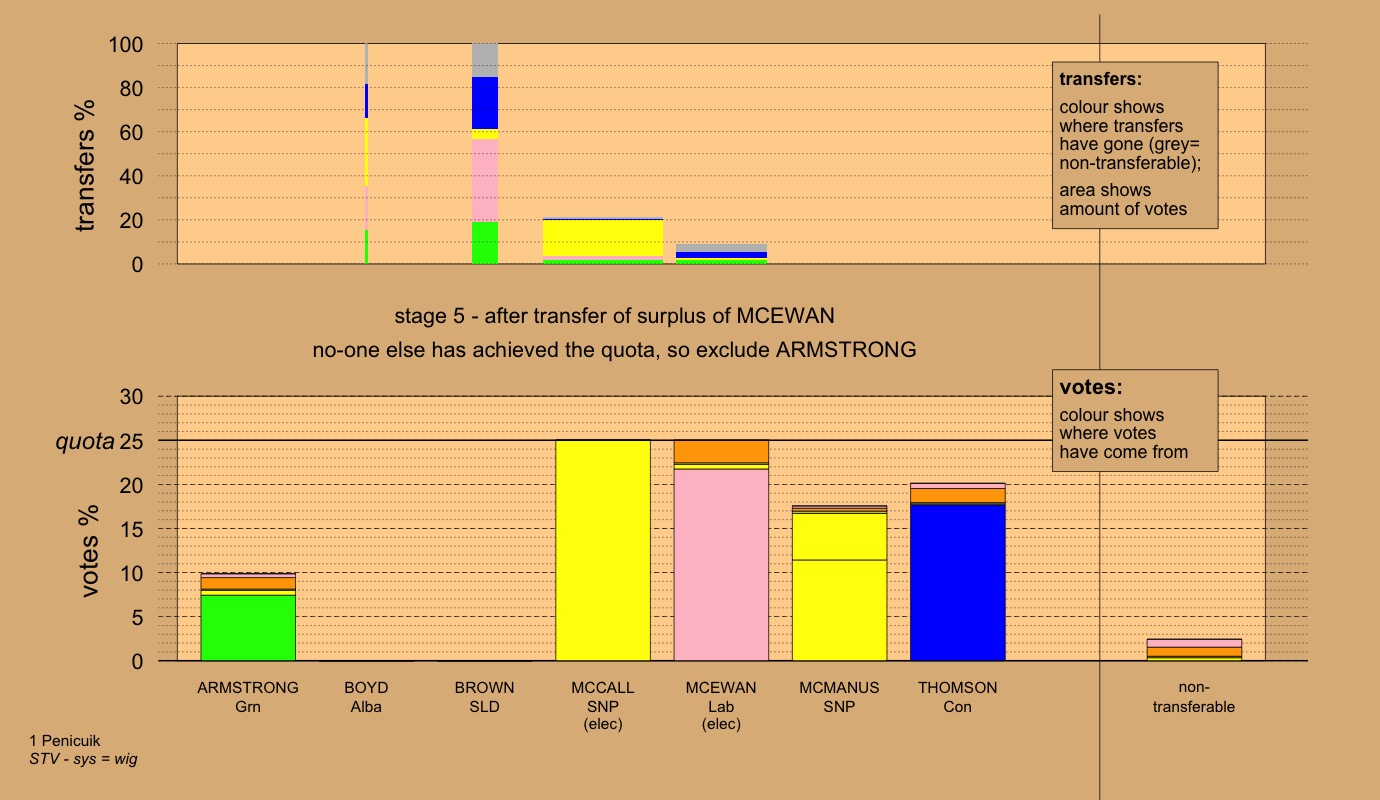Click the BOYD Alba candidate label
The width and height of the screenshot is (1380, 800).
point(366,697)
